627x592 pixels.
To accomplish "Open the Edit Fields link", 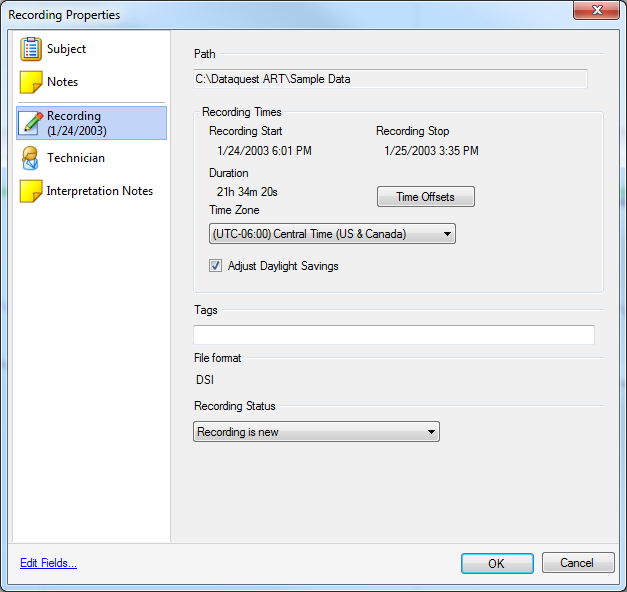I will [x=48, y=563].
